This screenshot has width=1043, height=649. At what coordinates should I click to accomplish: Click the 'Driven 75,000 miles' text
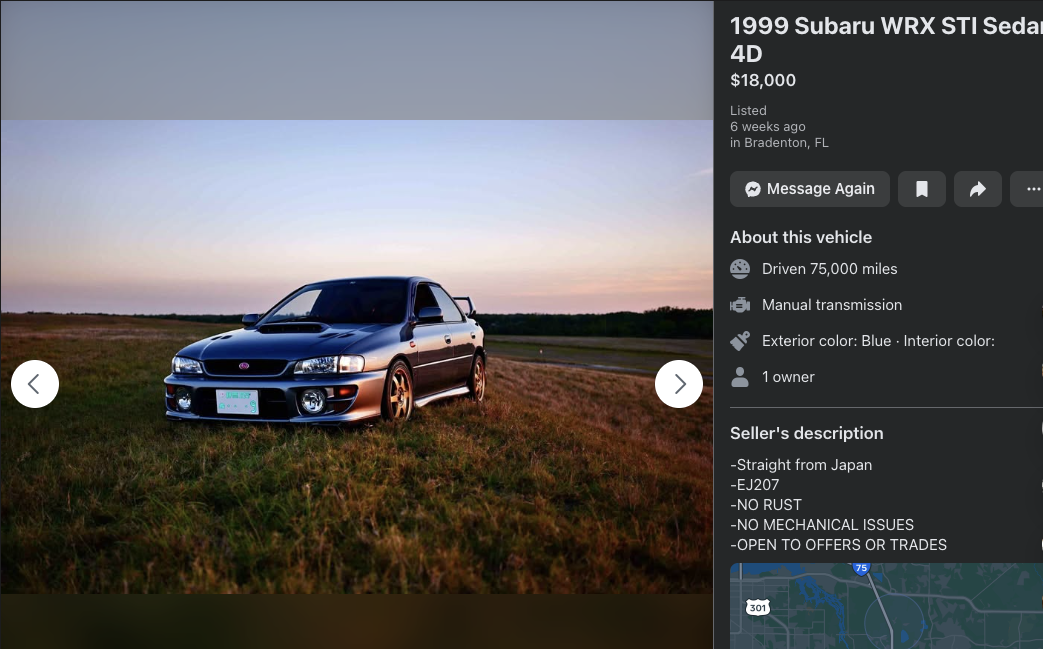click(x=829, y=269)
